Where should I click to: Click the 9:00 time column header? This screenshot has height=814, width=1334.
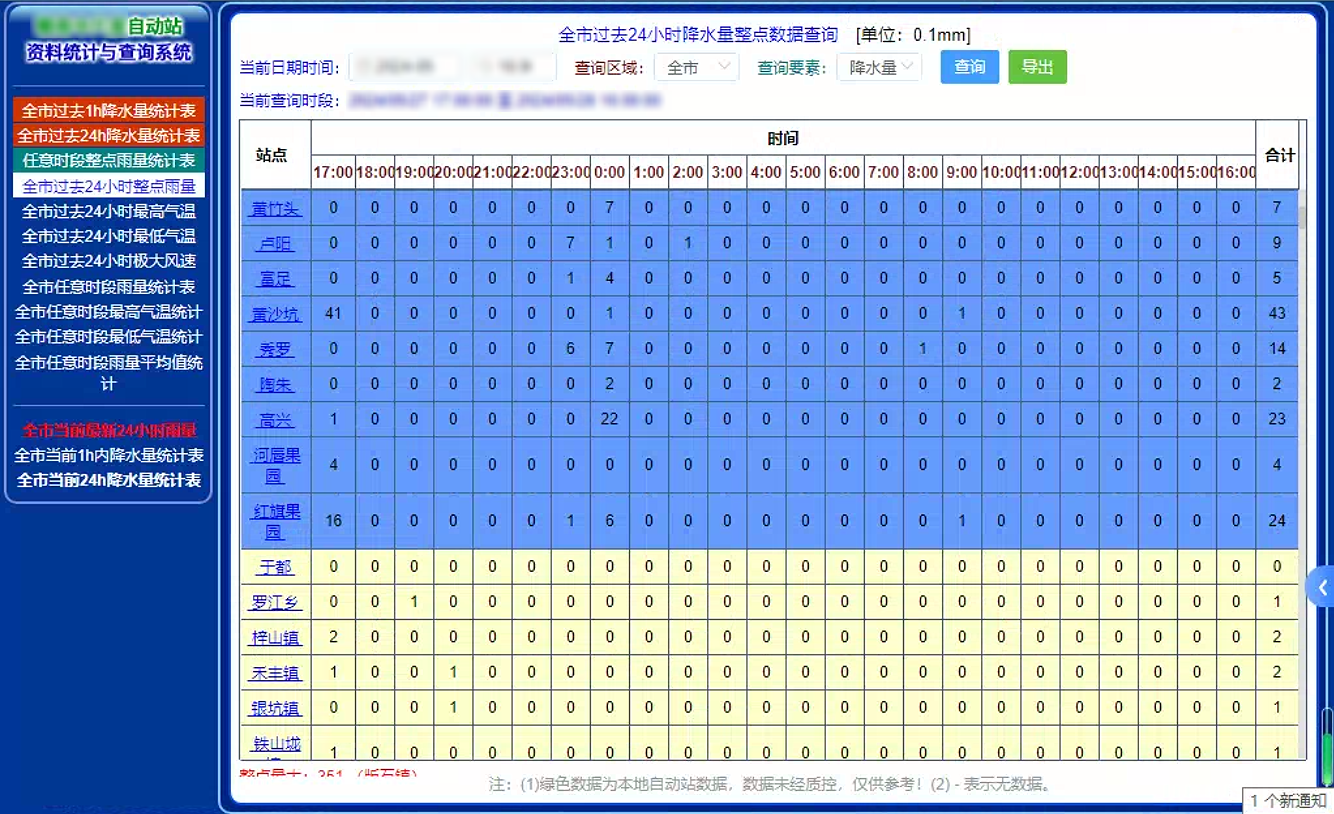click(961, 172)
